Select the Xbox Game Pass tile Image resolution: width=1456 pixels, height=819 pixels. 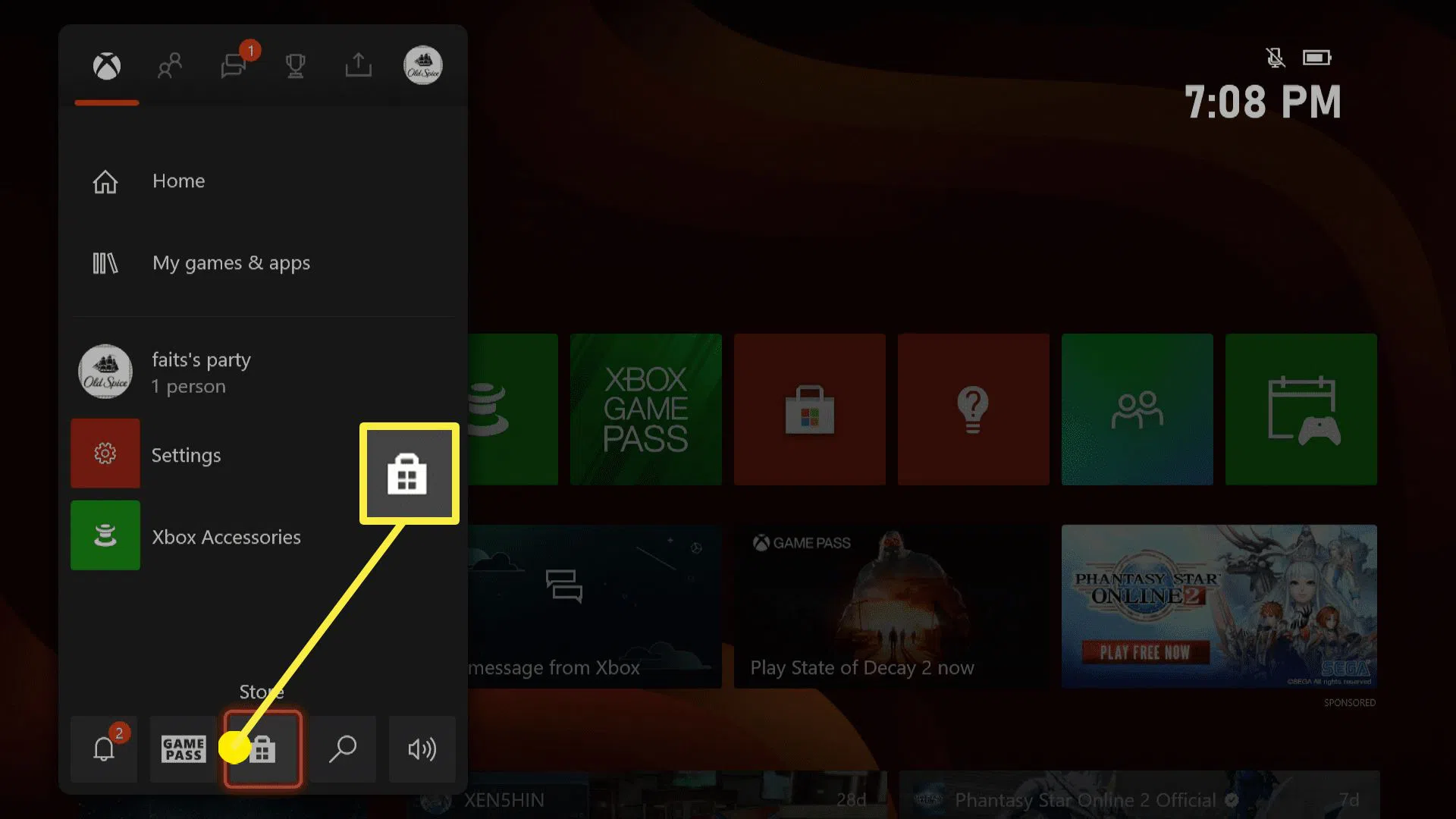point(645,409)
